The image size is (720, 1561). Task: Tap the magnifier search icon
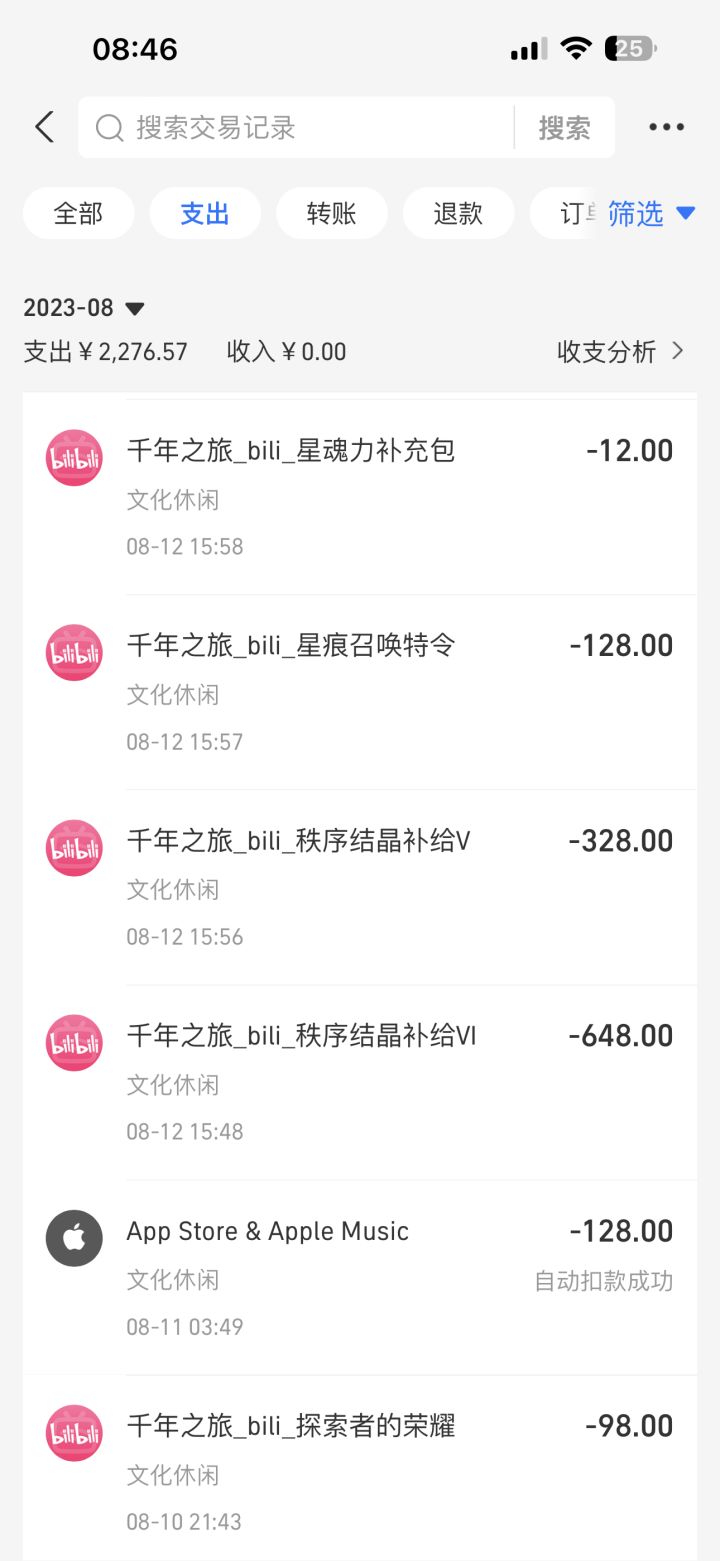109,128
